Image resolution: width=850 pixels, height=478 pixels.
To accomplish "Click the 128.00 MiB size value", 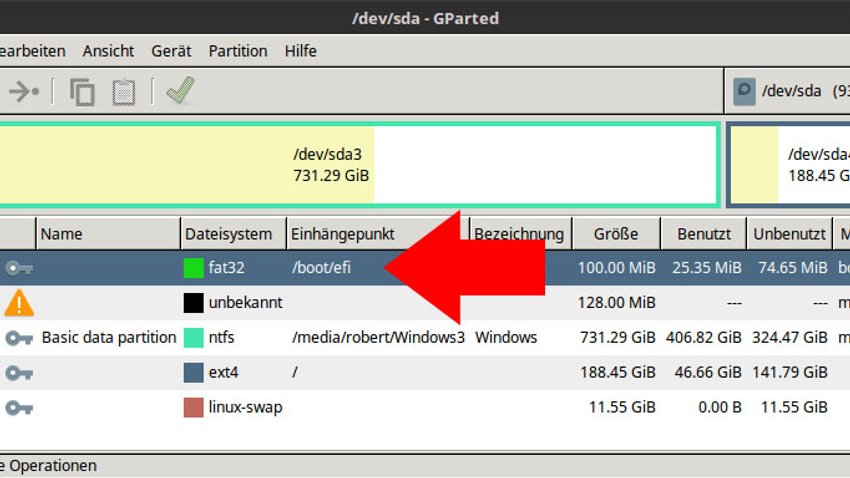I will click(x=617, y=302).
